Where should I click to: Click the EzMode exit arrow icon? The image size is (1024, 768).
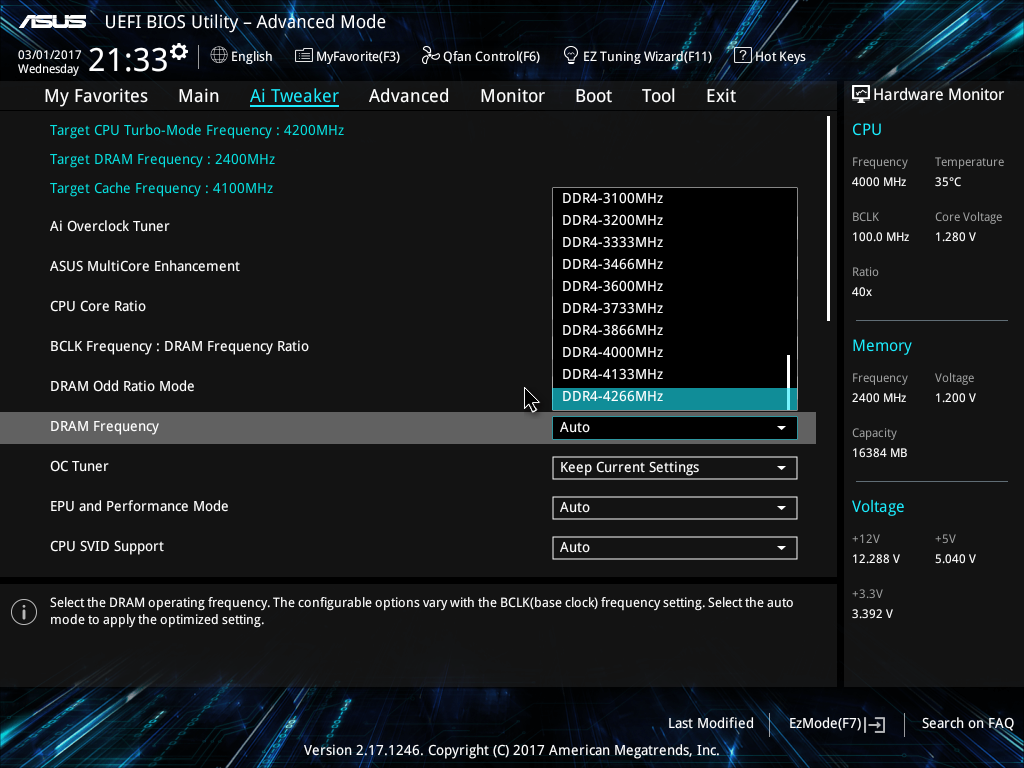pyautogui.click(x=875, y=724)
